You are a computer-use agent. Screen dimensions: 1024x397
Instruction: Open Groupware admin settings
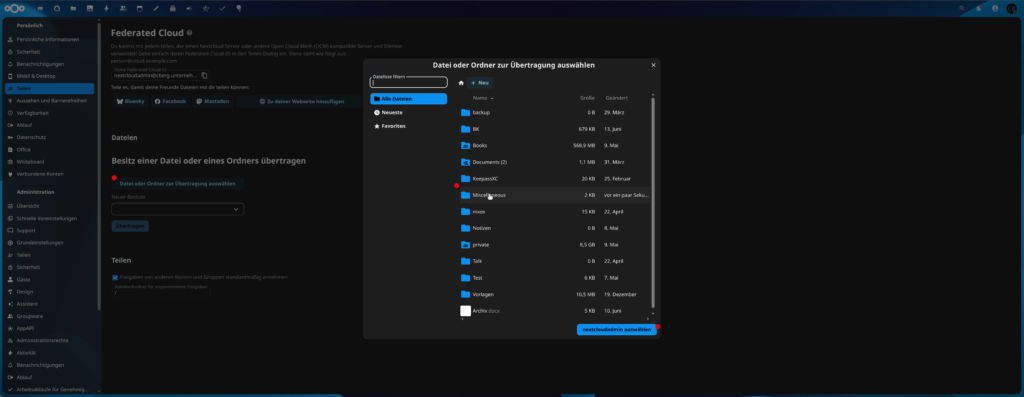pos(50,316)
